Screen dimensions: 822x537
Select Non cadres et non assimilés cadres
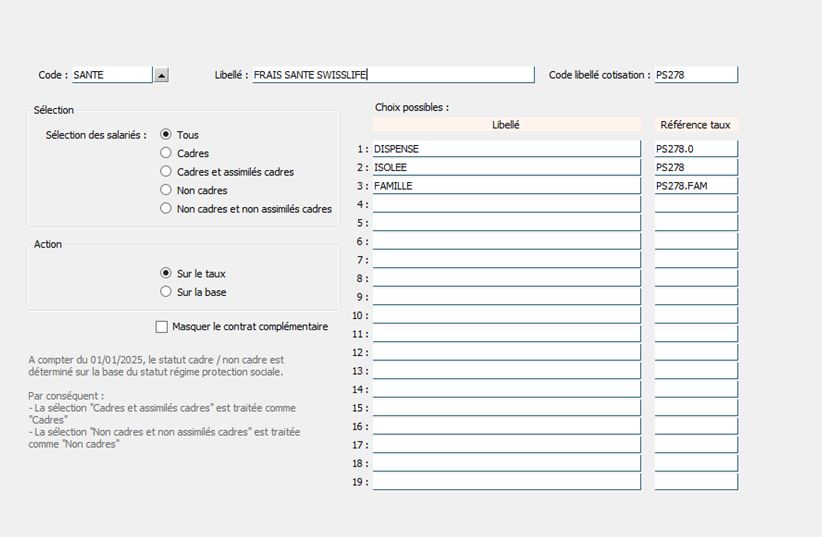click(166, 209)
